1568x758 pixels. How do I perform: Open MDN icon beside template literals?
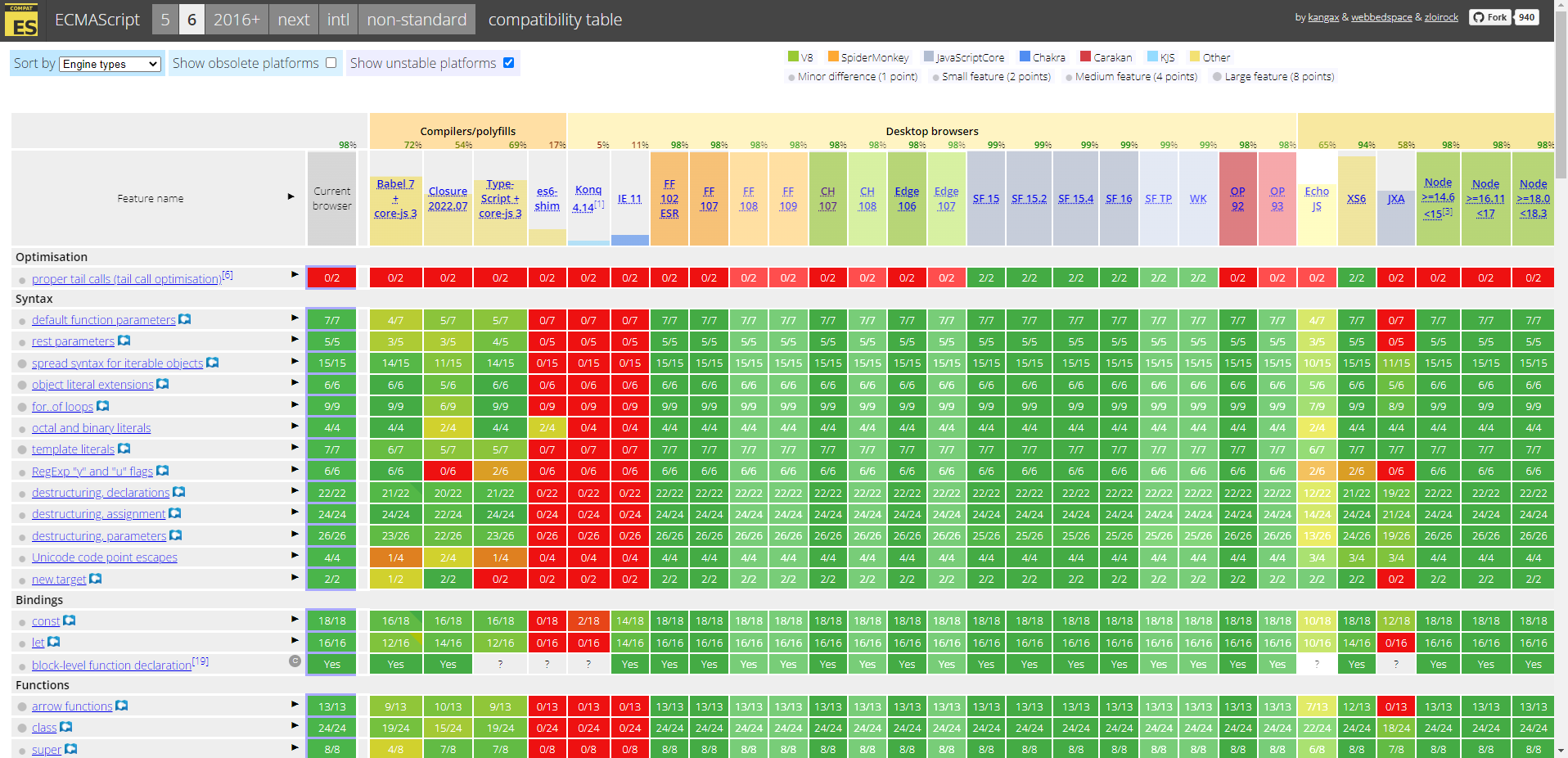(124, 449)
